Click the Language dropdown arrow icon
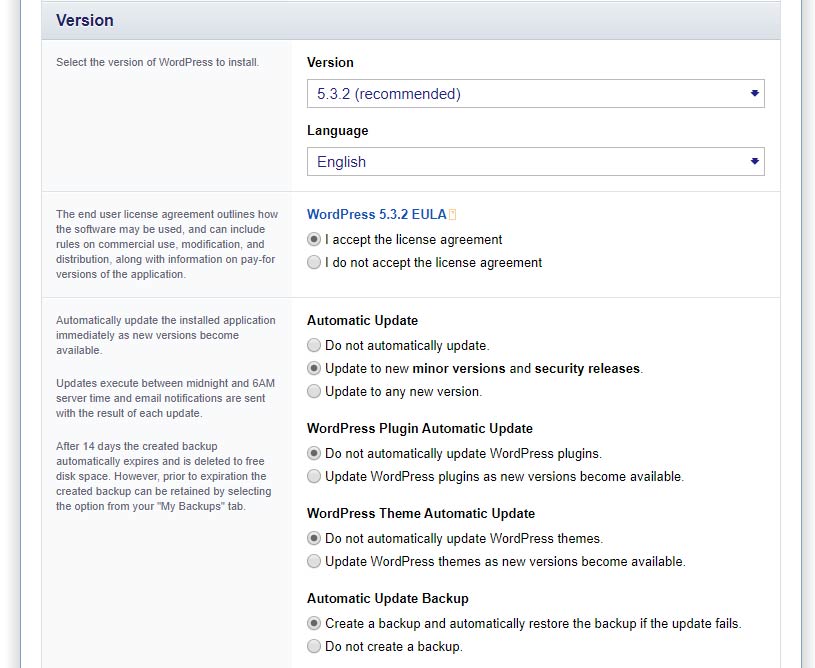 point(754,162)
